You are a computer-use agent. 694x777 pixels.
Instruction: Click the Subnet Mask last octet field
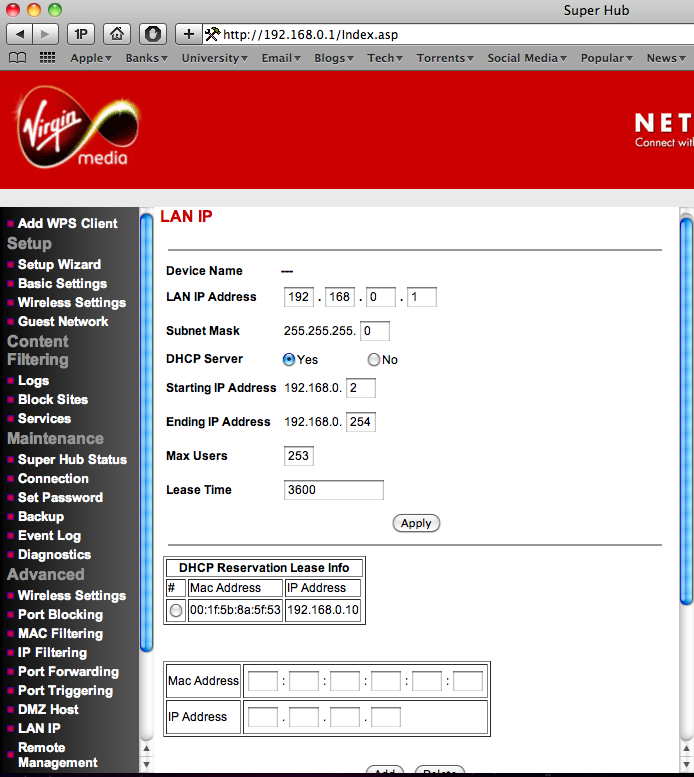click(374, 331)
